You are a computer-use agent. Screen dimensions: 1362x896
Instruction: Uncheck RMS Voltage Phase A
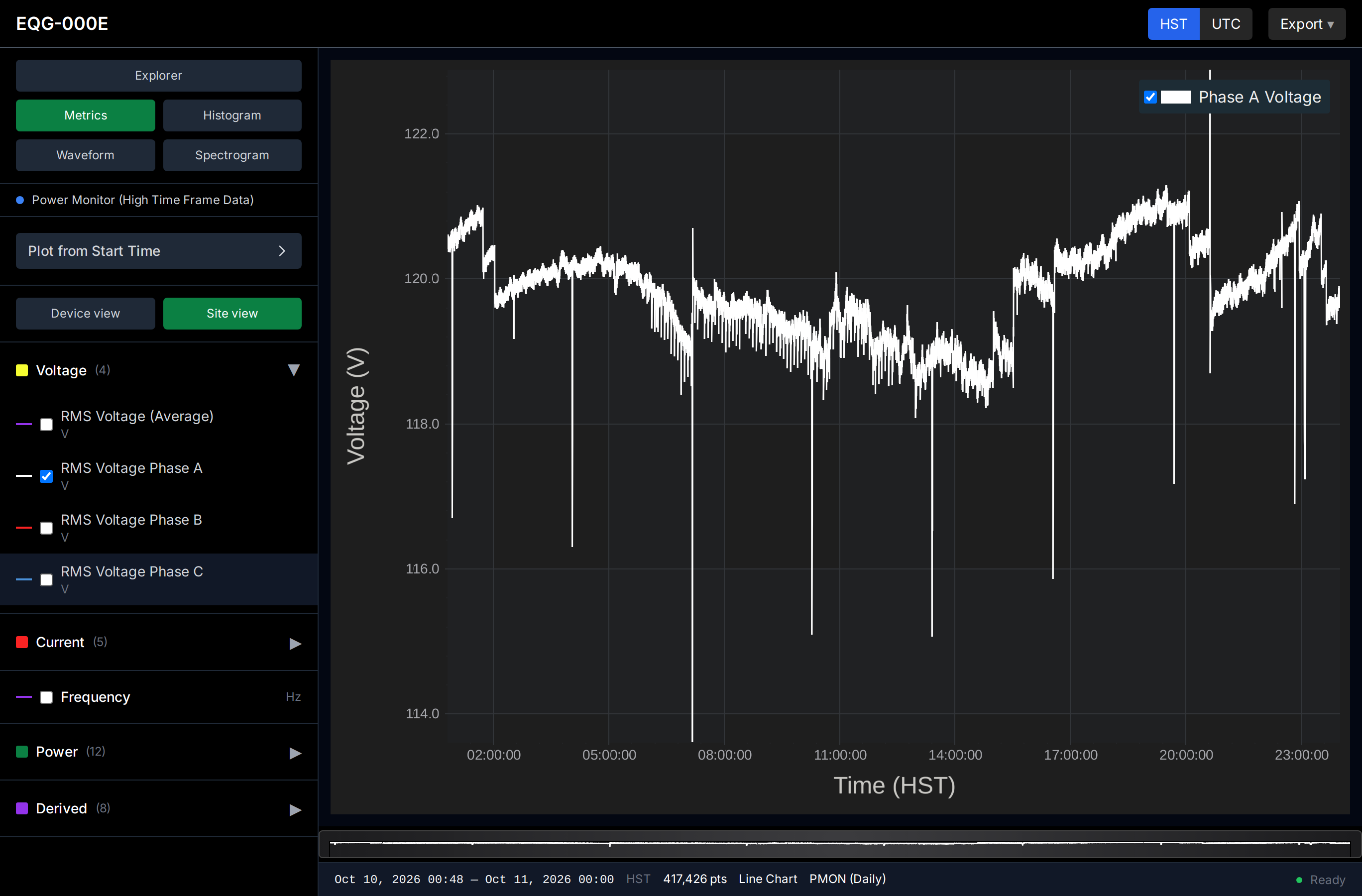46,476
